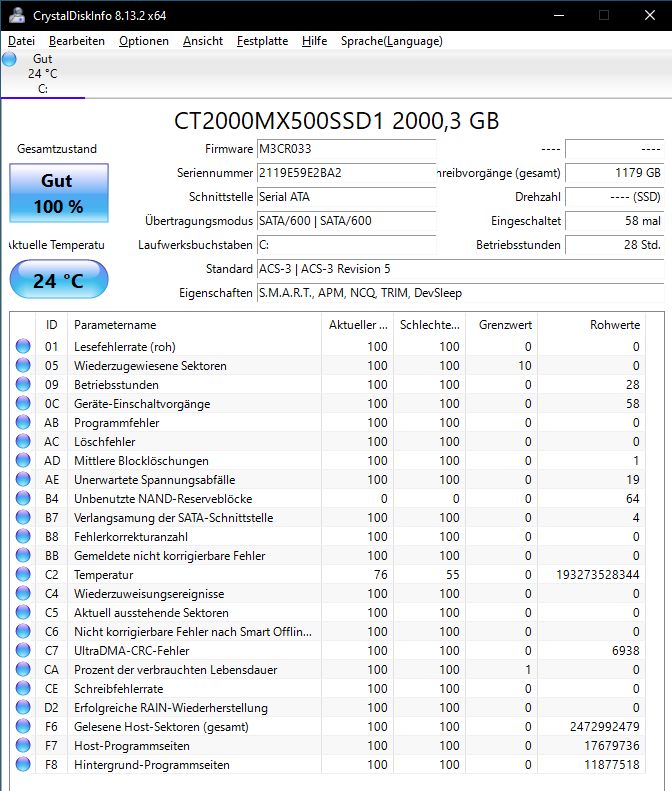Click status orb of Geräte-Einschaltvorgänge row

(23, 403)
